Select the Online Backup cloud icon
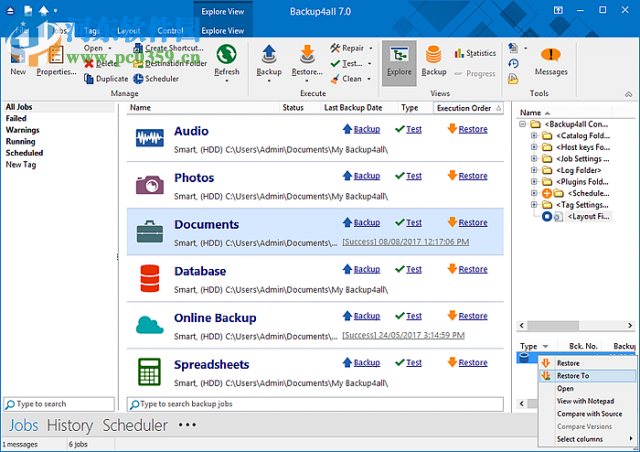 coord(150,324)
